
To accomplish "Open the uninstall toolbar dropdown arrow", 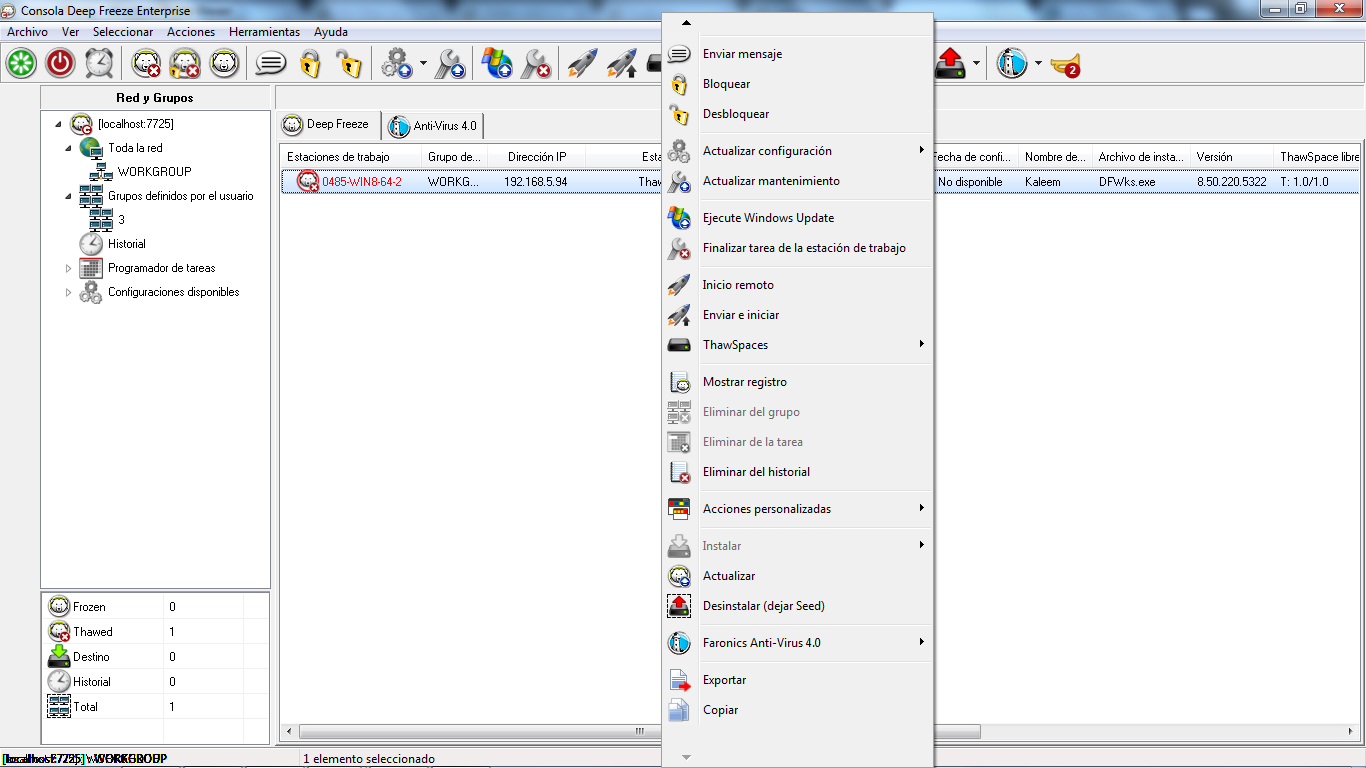I will (x=976, y=64).
